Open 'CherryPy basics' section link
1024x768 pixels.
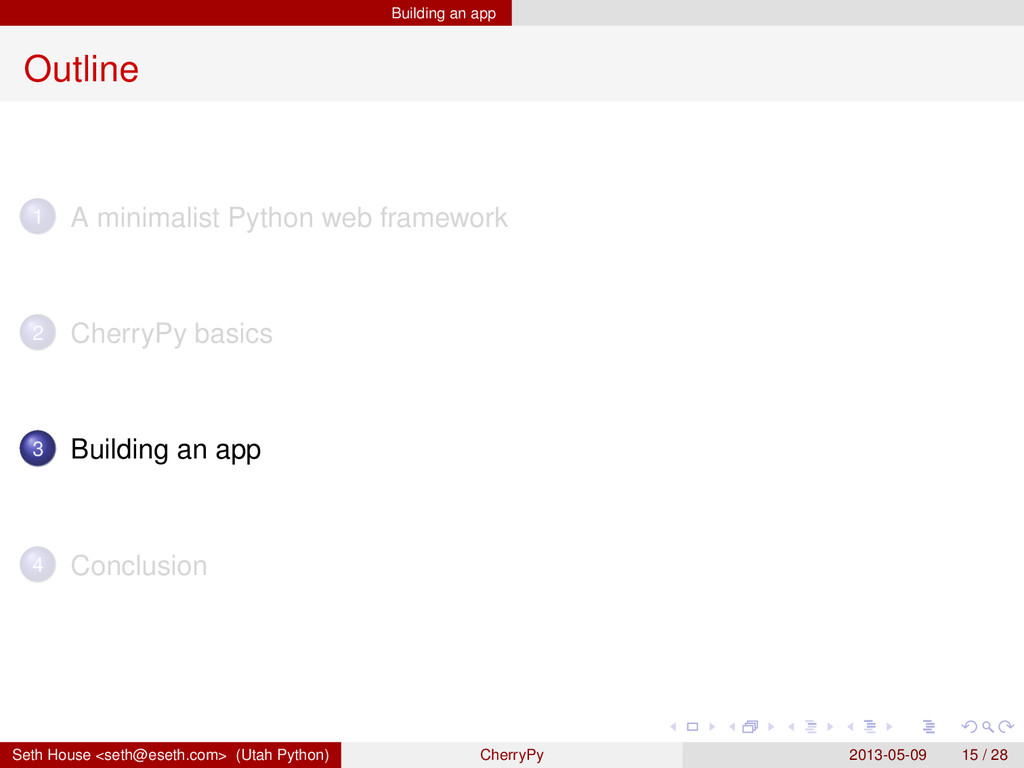tap(172, 334)
